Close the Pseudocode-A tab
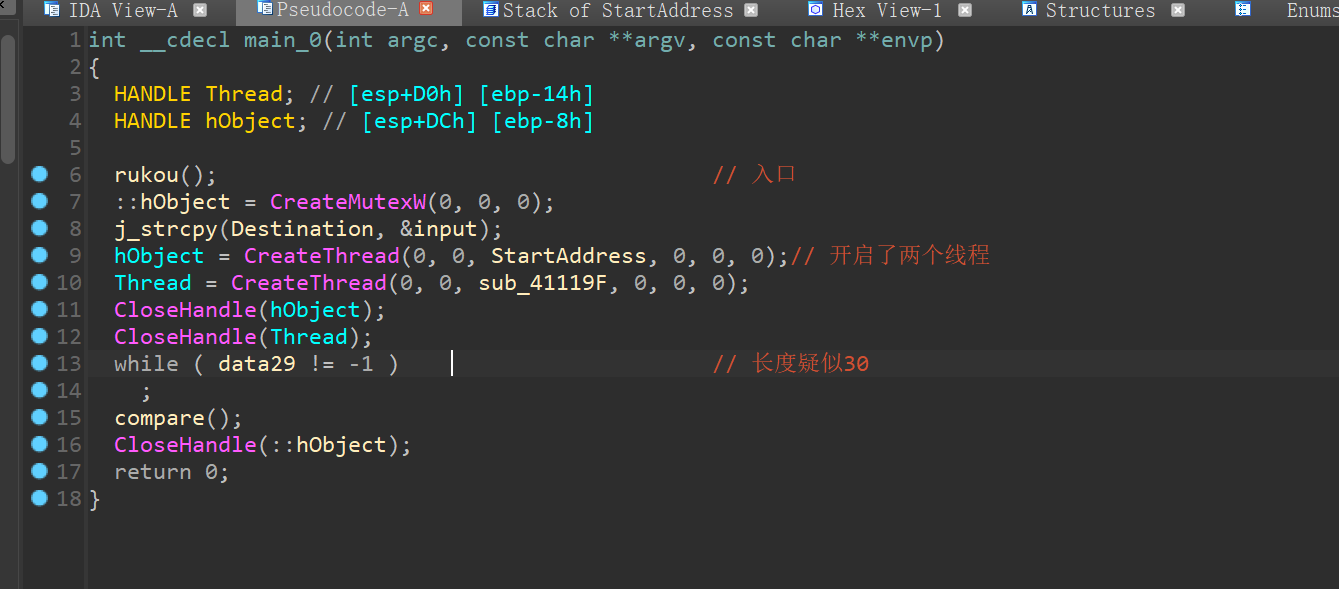This screenshot has height=589, width=1339. click(x=427, y=10)
